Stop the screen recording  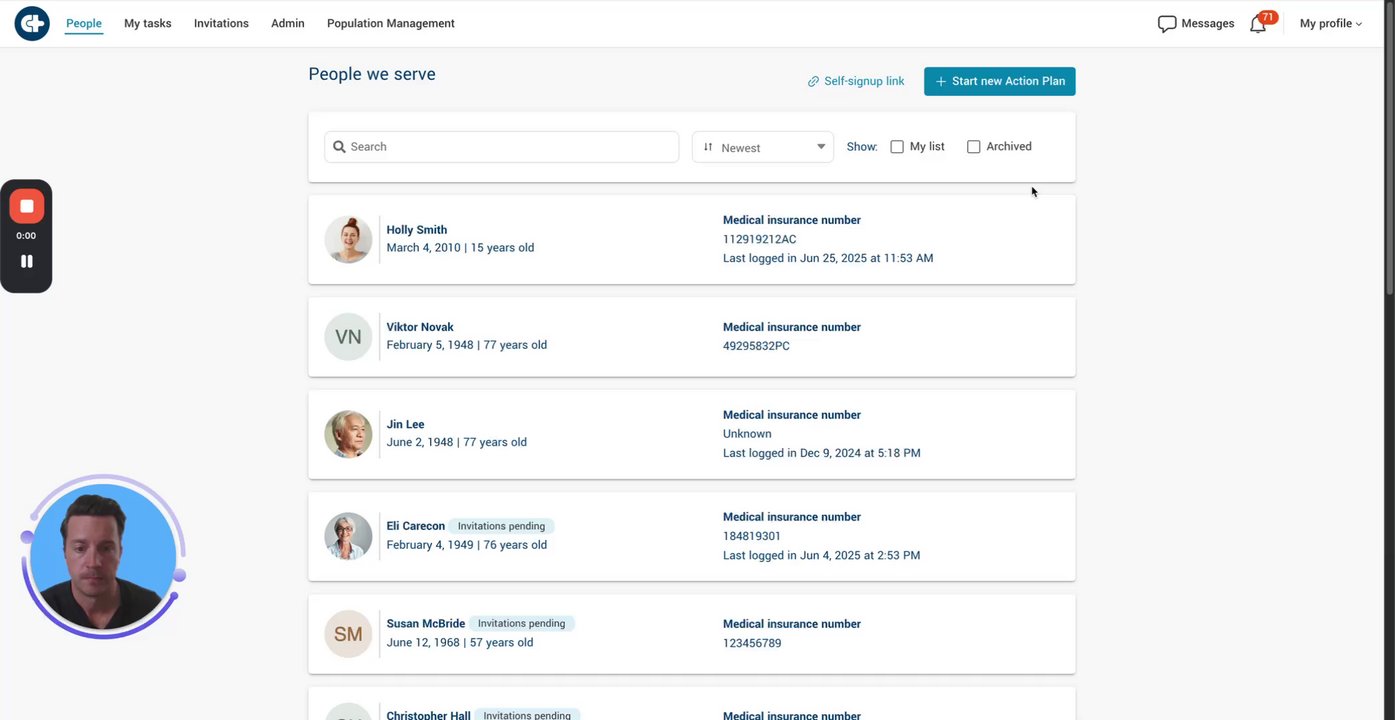click(x=27, y=207)
